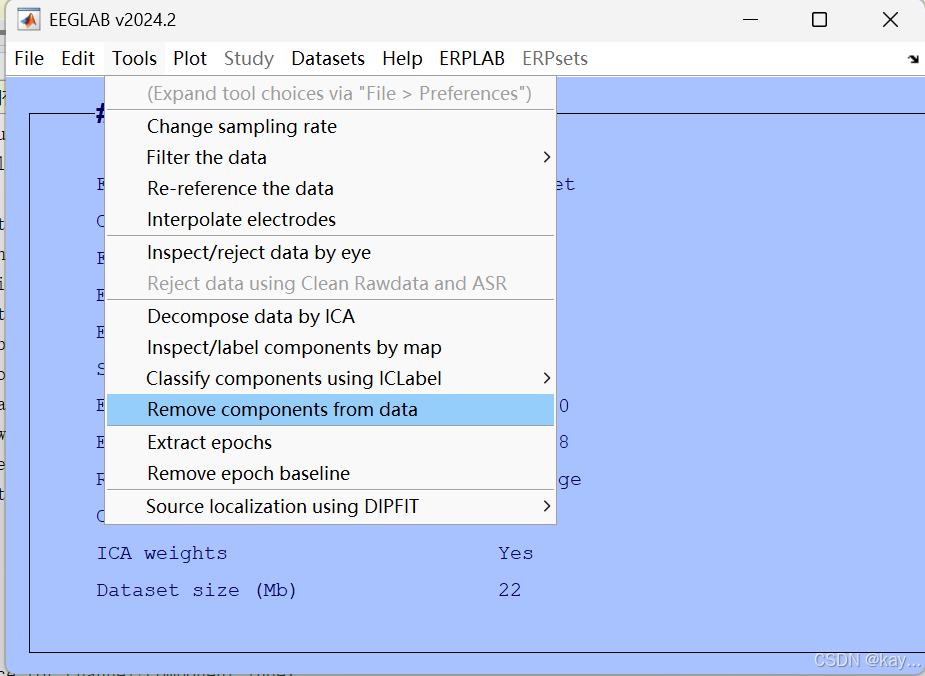Open the "Source localization using DIPFIT" submenu
Image resolution: width=925 pixels, height=676 pixels.
(260, 507)
